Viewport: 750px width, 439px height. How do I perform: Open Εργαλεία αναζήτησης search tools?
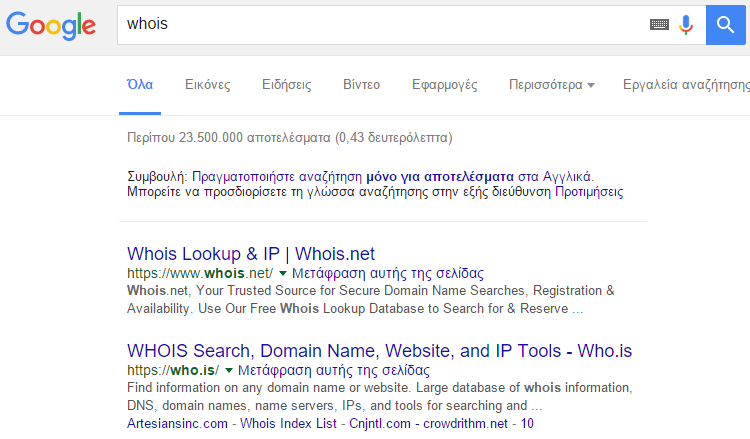pos(686,85)
